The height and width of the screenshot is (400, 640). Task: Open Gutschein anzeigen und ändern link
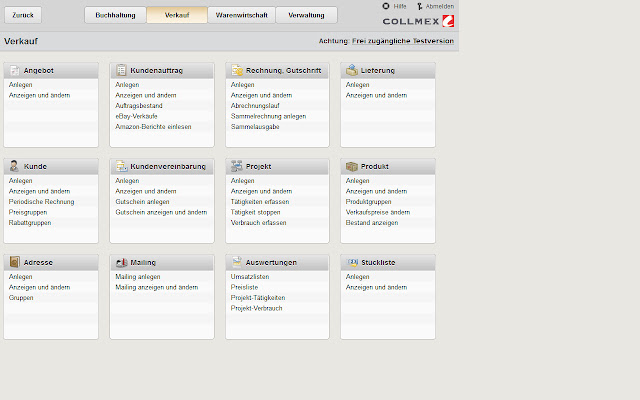pyautogui.click(x=161, y=212)
